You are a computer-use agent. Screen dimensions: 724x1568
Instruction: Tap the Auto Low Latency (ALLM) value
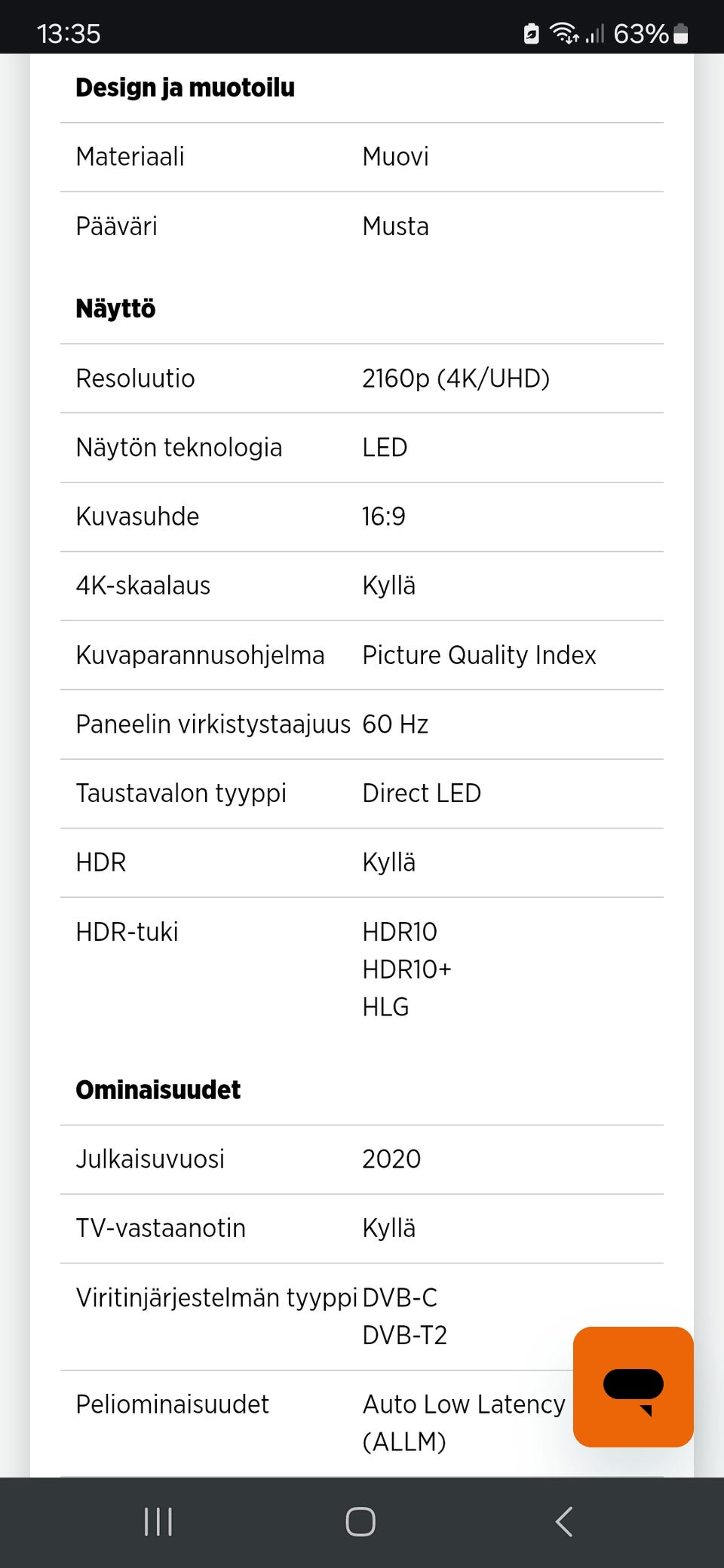pos(463,1423)
